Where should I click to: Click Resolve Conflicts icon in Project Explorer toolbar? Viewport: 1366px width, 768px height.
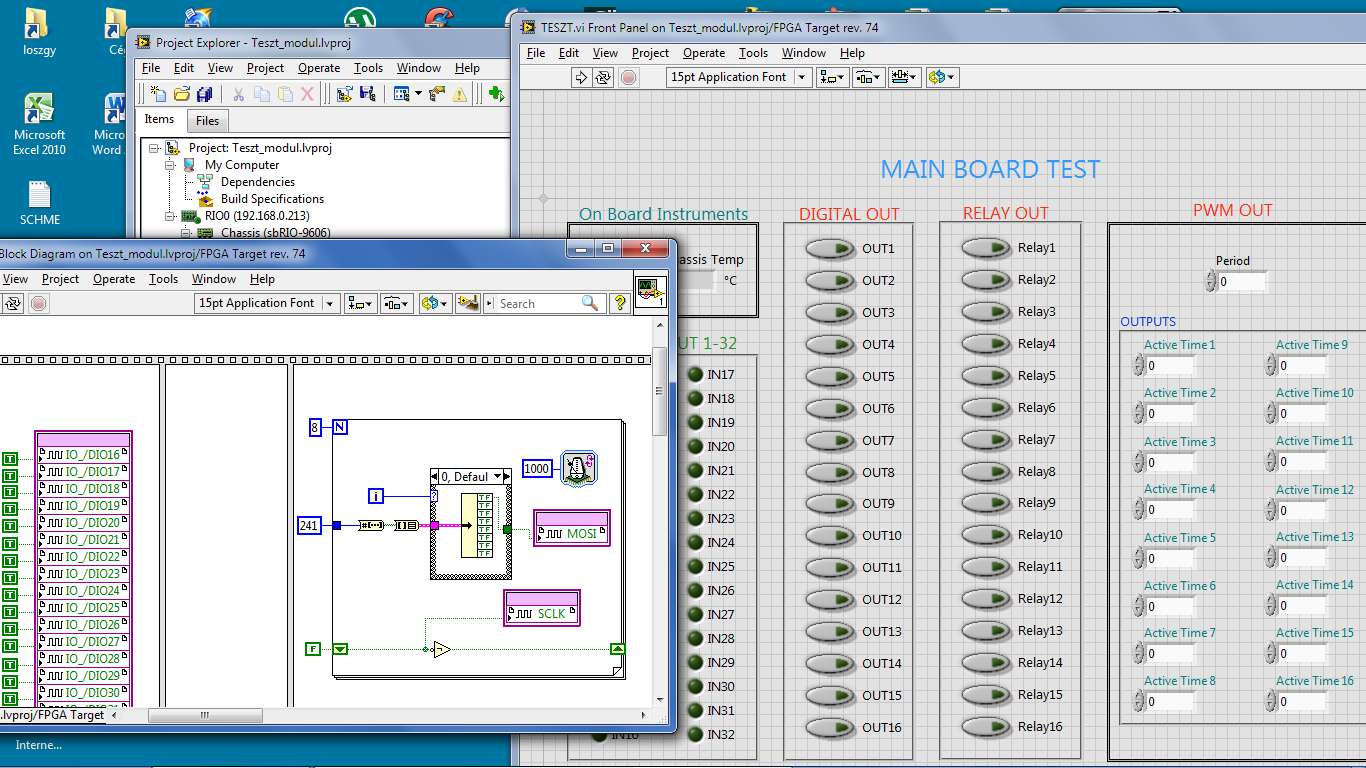(436, 94)
